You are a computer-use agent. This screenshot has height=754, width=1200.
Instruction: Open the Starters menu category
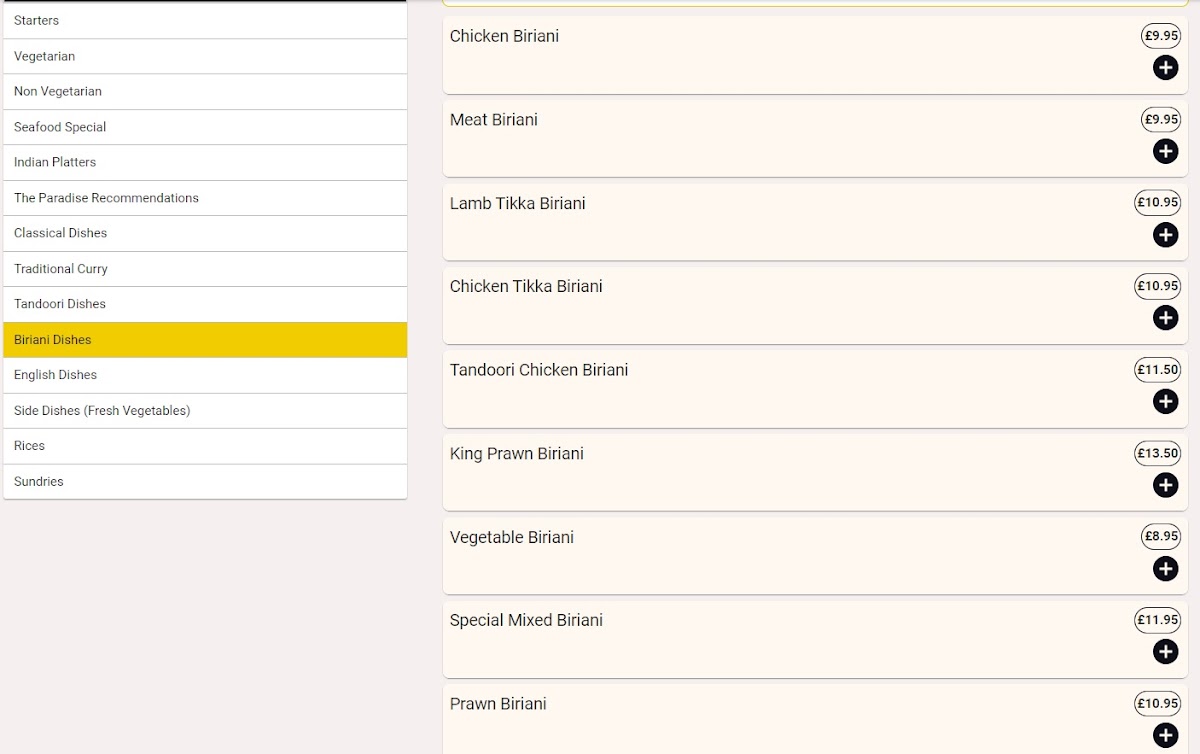(x=205, y=21)
